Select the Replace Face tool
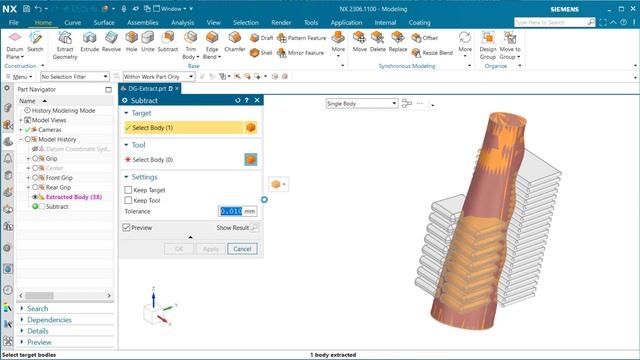The image size is (640, 360). point(398,42)
